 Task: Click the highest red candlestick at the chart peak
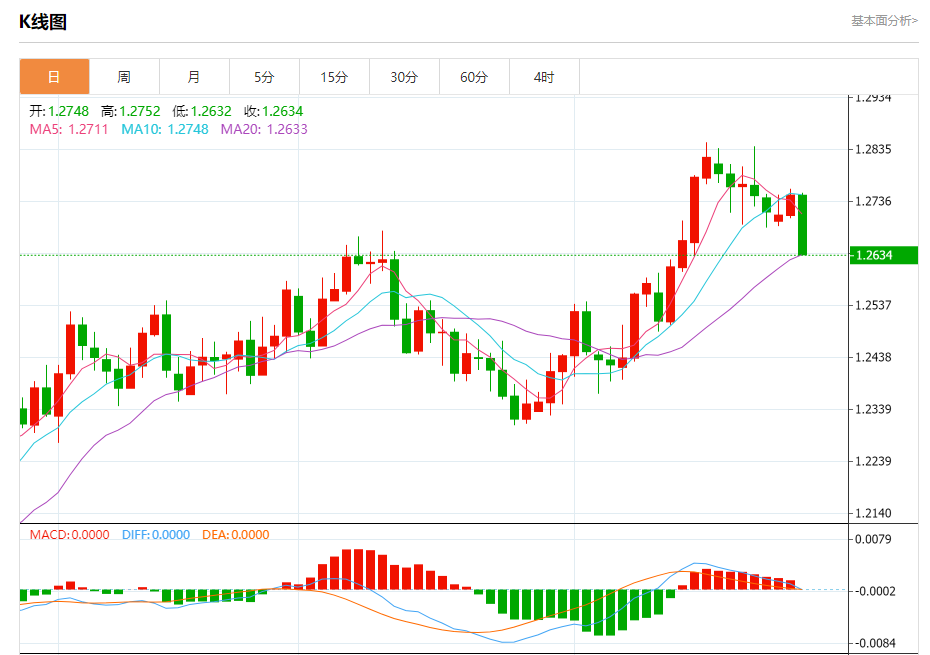click(706, 167)
